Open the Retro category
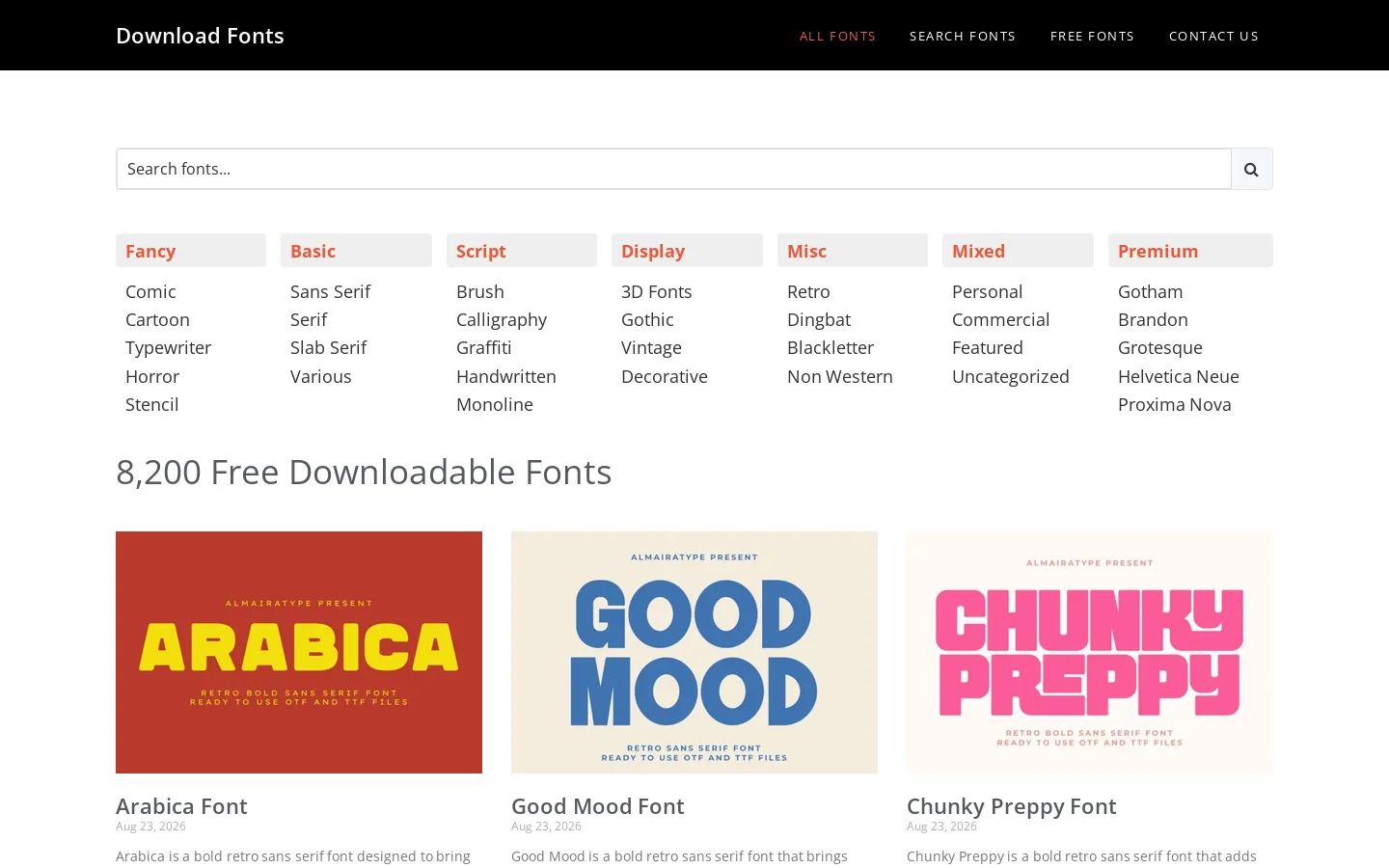This screenshot has width=1389, height=868. pos(808,291)
